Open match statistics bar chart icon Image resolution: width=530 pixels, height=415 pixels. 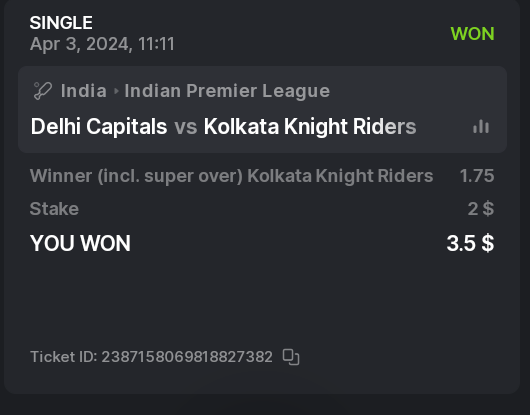pyautogui.click(x=481, y=127)
